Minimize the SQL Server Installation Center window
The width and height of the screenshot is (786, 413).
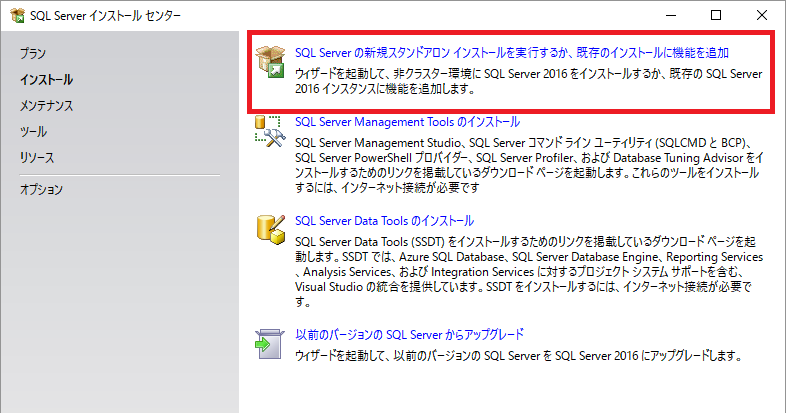(671, 16)
